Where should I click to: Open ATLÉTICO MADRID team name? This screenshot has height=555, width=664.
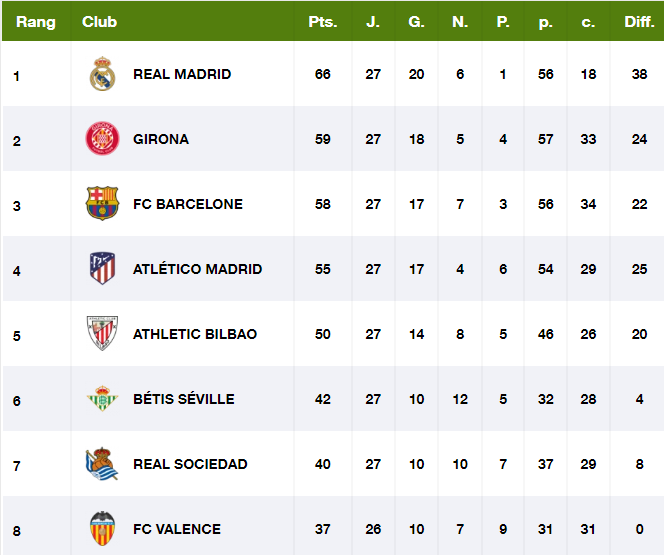click(198, 269)
